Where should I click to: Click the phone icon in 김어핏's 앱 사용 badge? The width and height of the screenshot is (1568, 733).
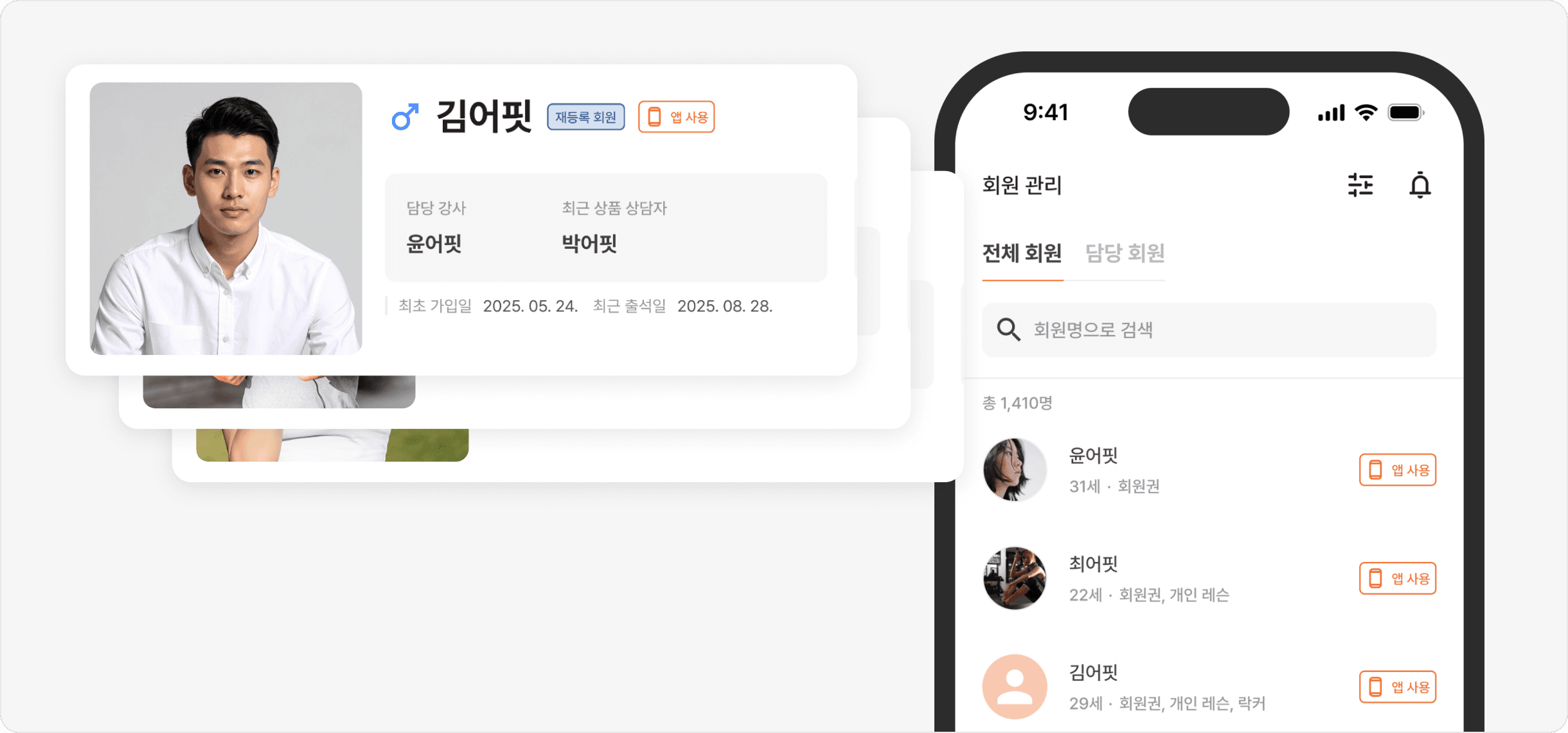(654, 116)
